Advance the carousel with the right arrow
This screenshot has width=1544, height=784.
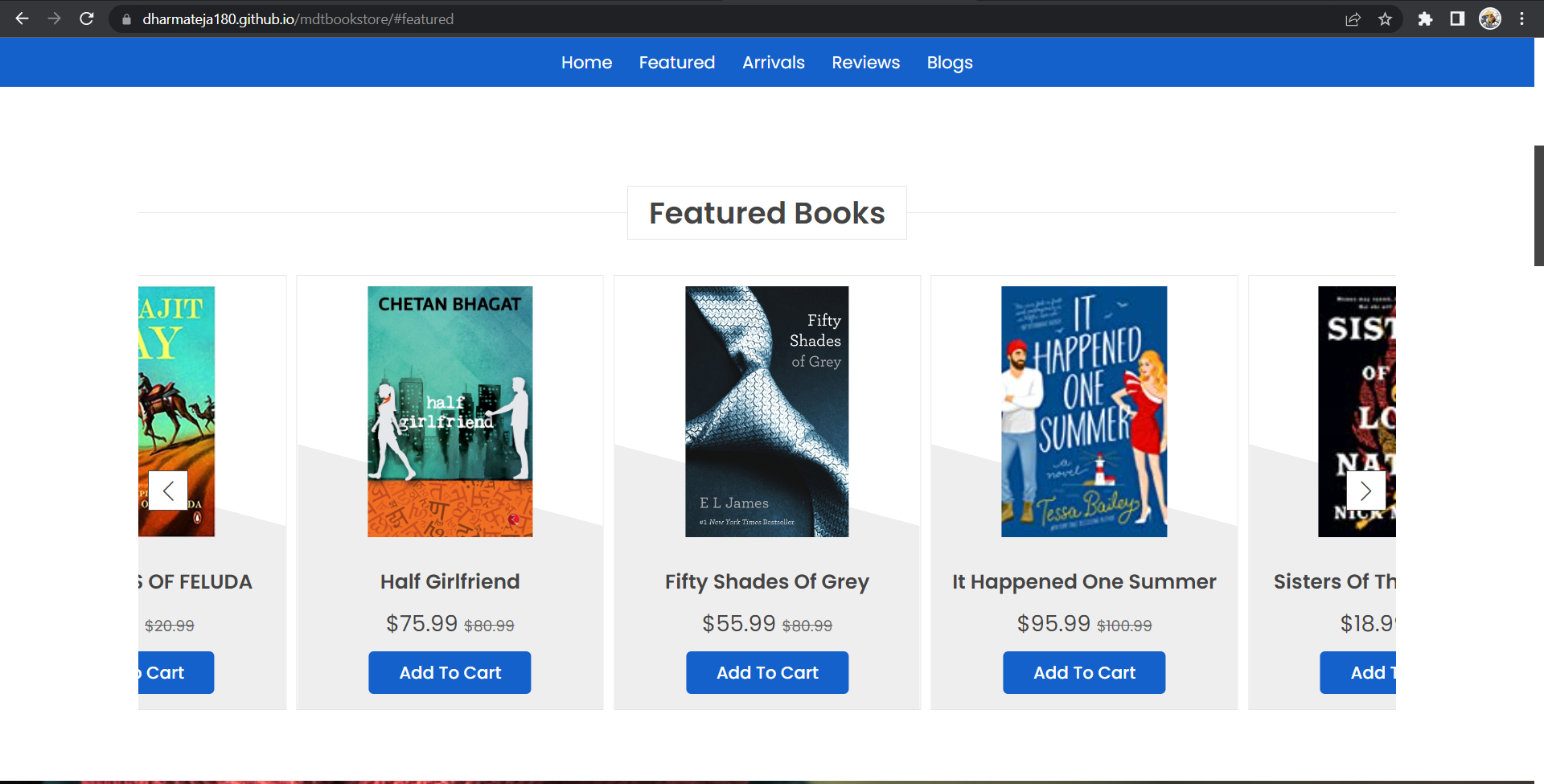click(x=1365, y=491)
